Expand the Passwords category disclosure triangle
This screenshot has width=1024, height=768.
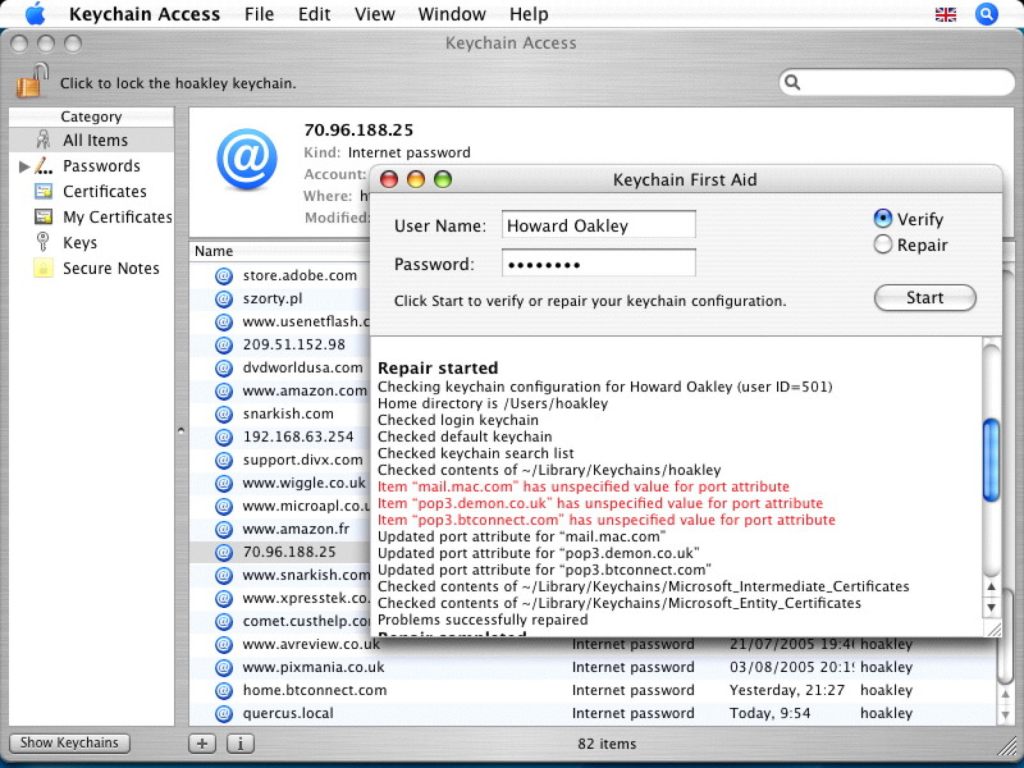[x=24, y=166]
